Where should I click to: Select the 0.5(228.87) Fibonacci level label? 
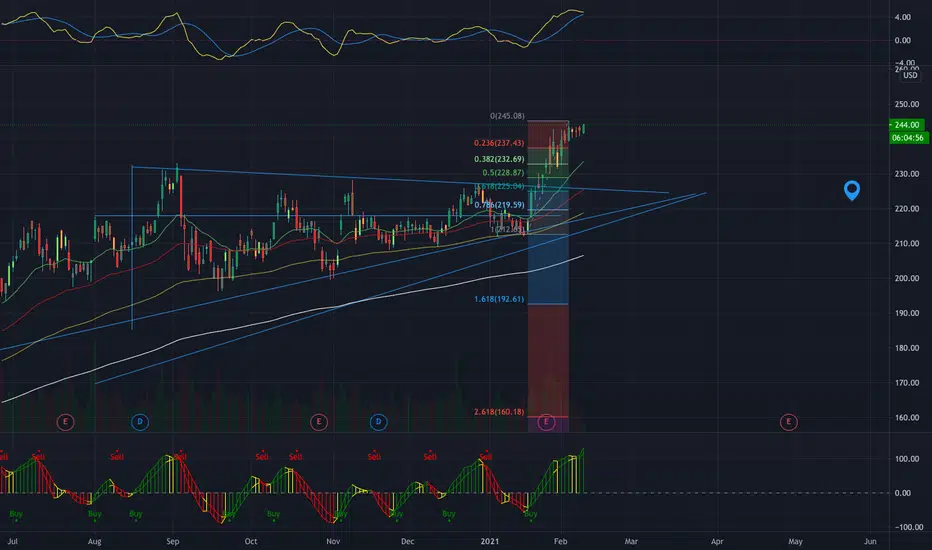click(x=503, y=173)
